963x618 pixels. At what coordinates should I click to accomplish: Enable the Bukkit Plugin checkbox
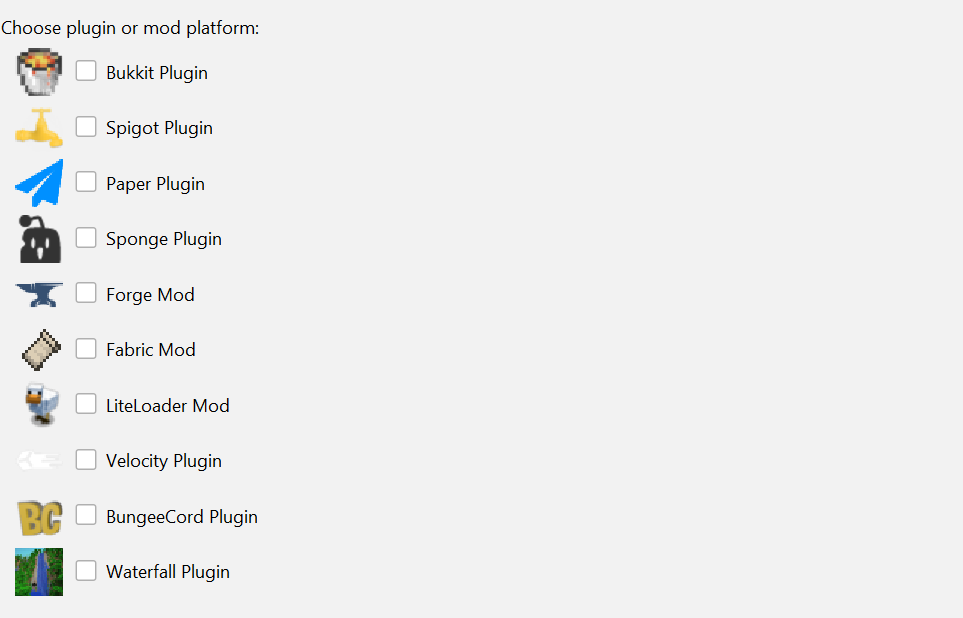[x=86, y=71]
